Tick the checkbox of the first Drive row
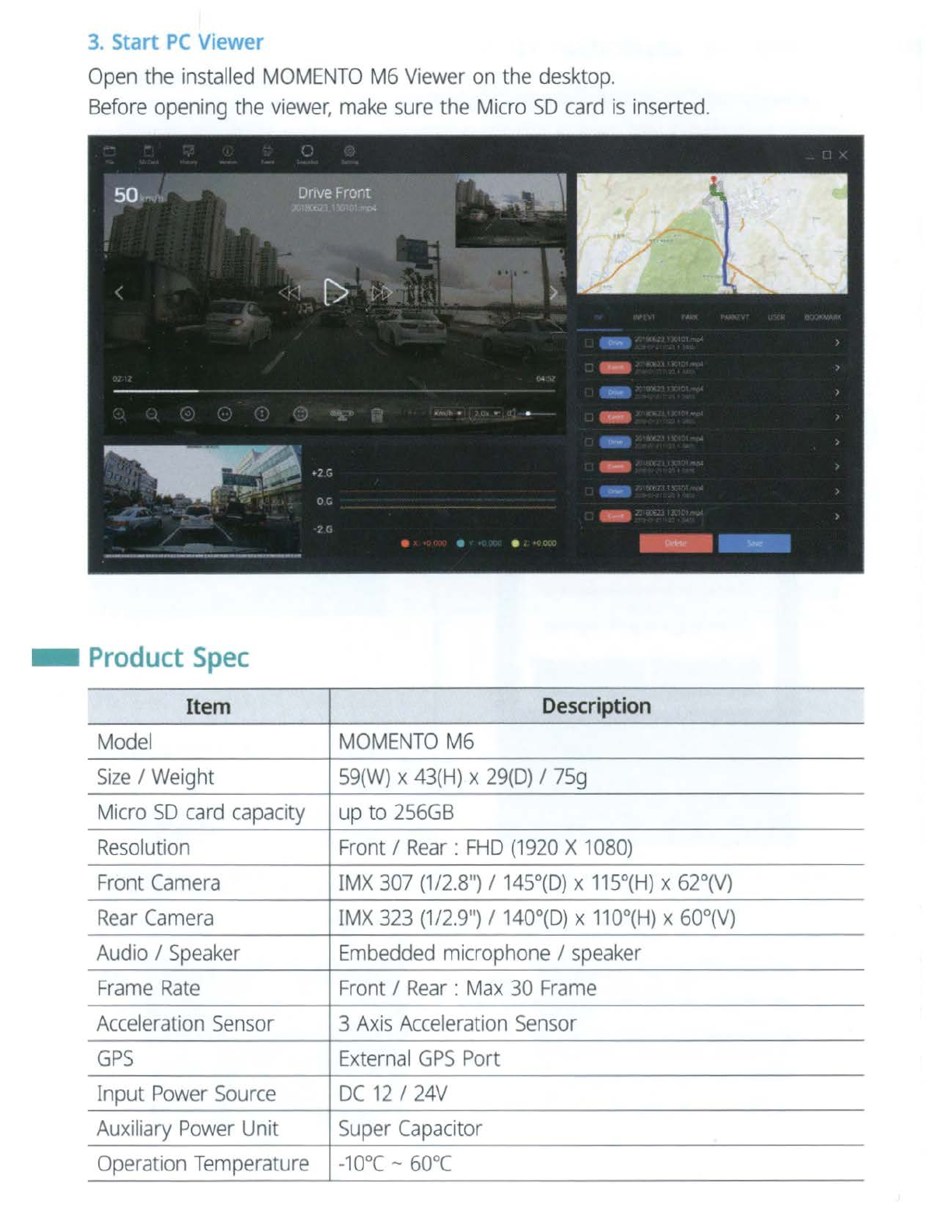952x1232 pixels. pos(589,343)
